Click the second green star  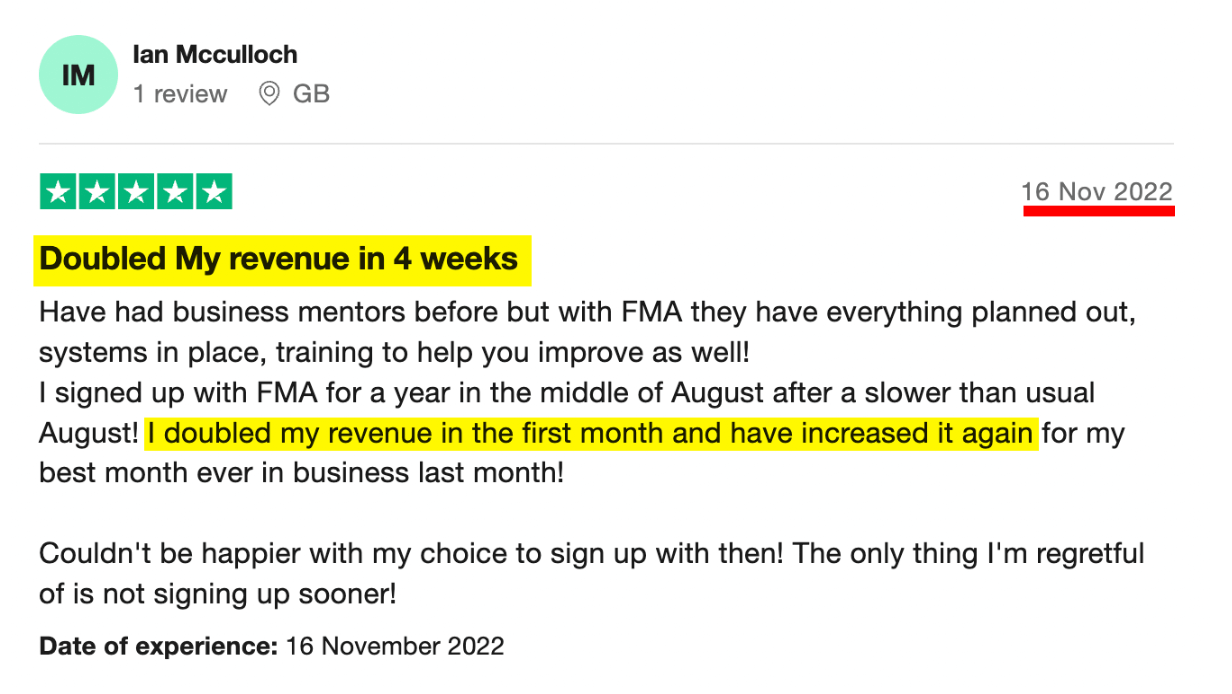97,192
